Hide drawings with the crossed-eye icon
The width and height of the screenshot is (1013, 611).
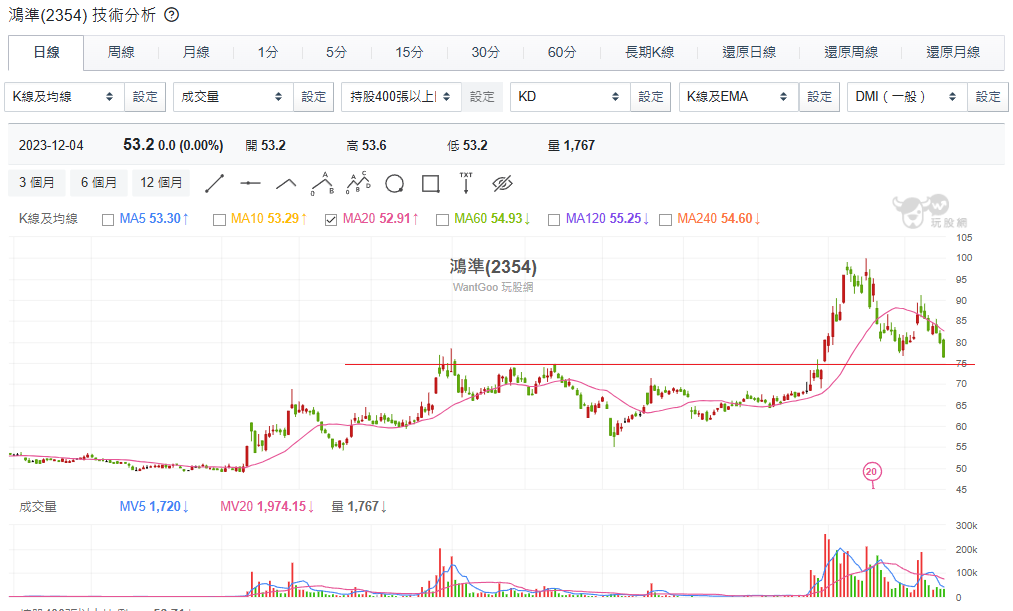tap(502, 183)
